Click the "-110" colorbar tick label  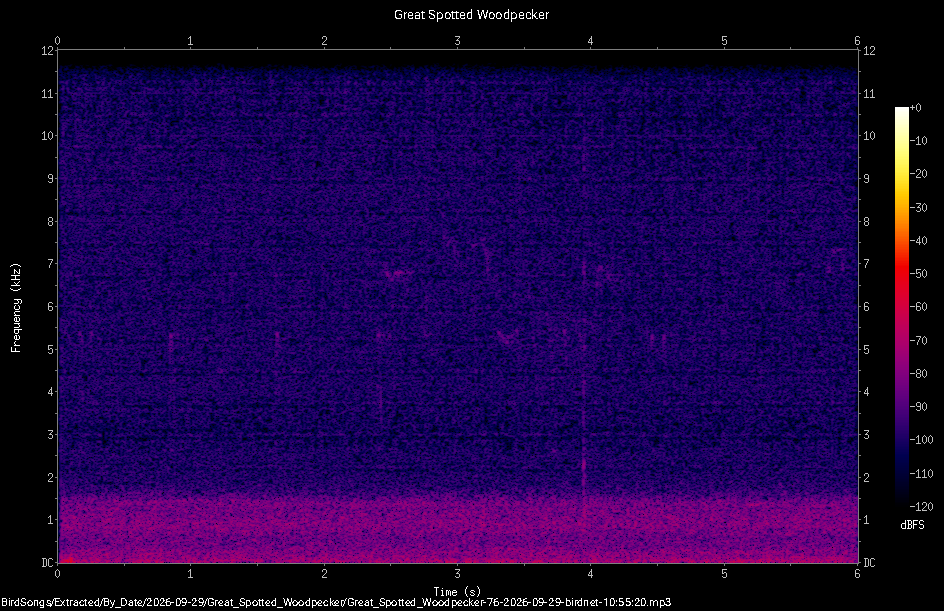[x=921, y=474]
